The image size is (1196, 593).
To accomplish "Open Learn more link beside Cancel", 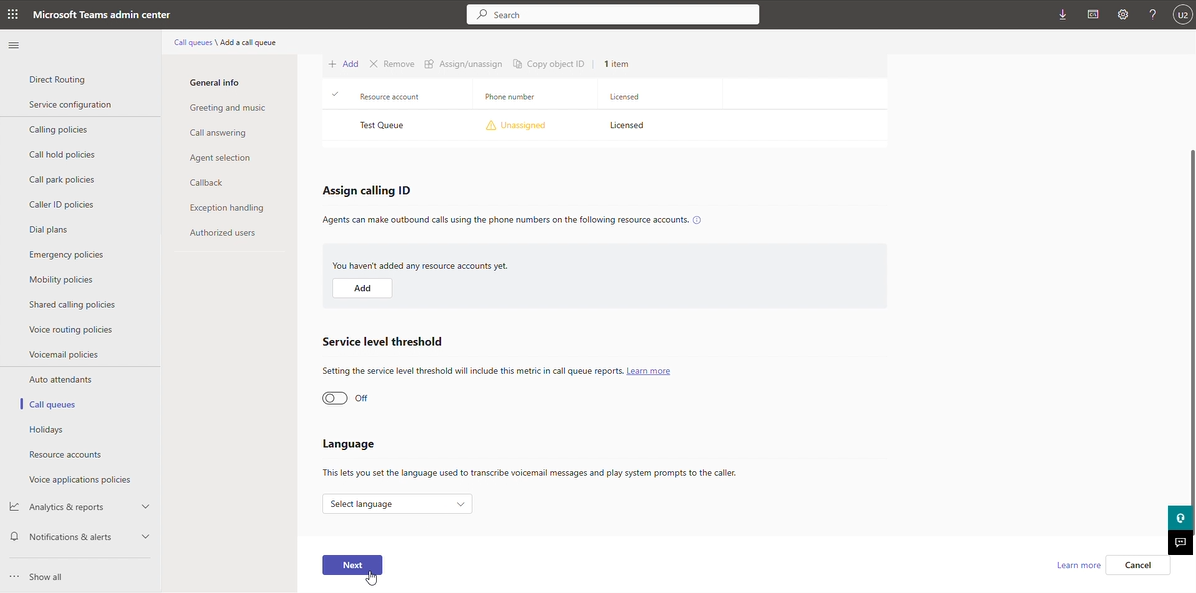I will 1079,566.
